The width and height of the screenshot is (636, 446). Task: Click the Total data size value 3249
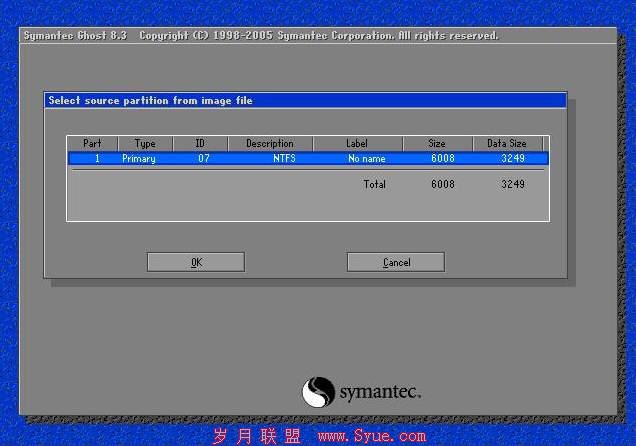[513, 184]
